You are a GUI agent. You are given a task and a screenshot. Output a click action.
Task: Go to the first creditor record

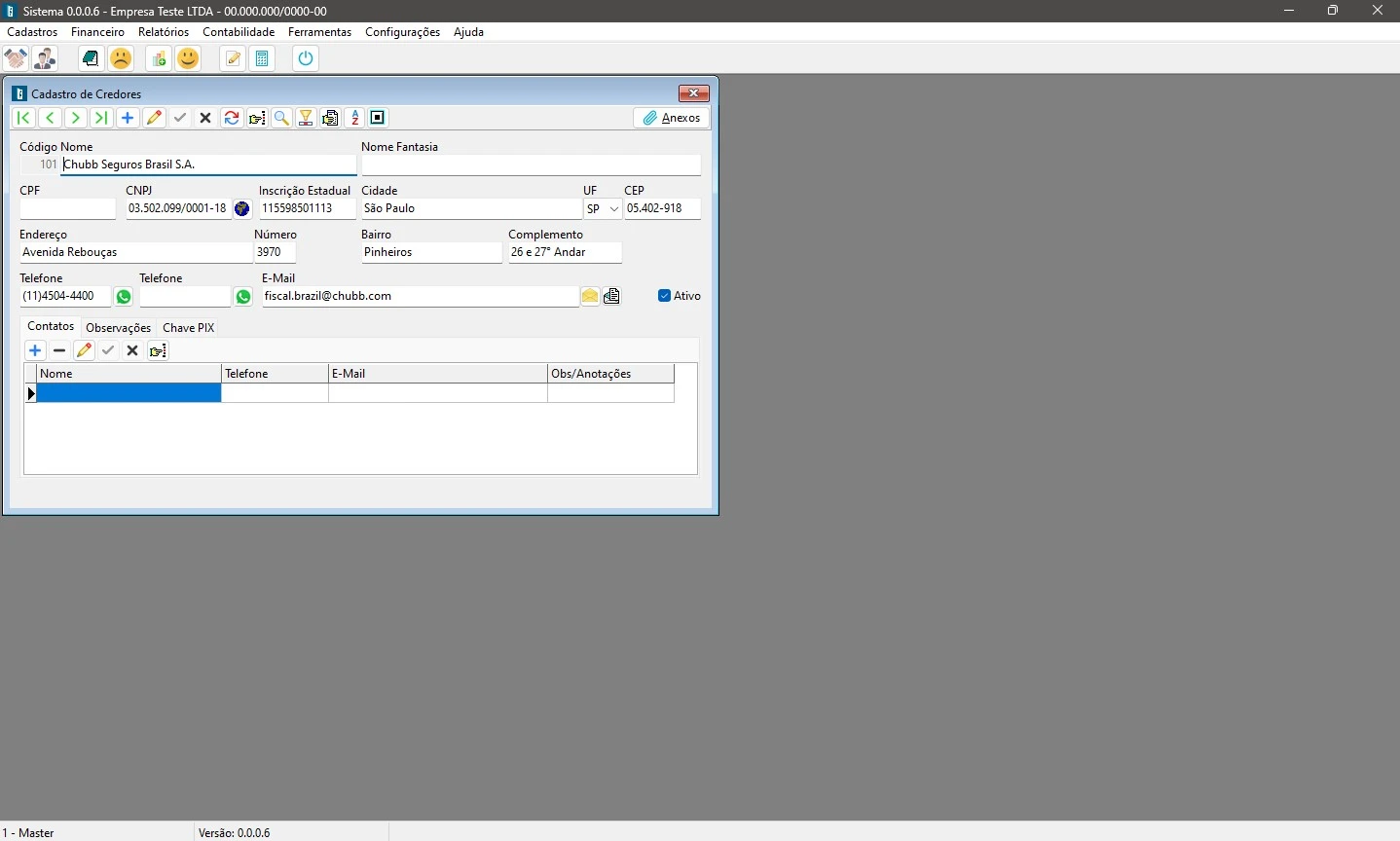coord(24,118)
